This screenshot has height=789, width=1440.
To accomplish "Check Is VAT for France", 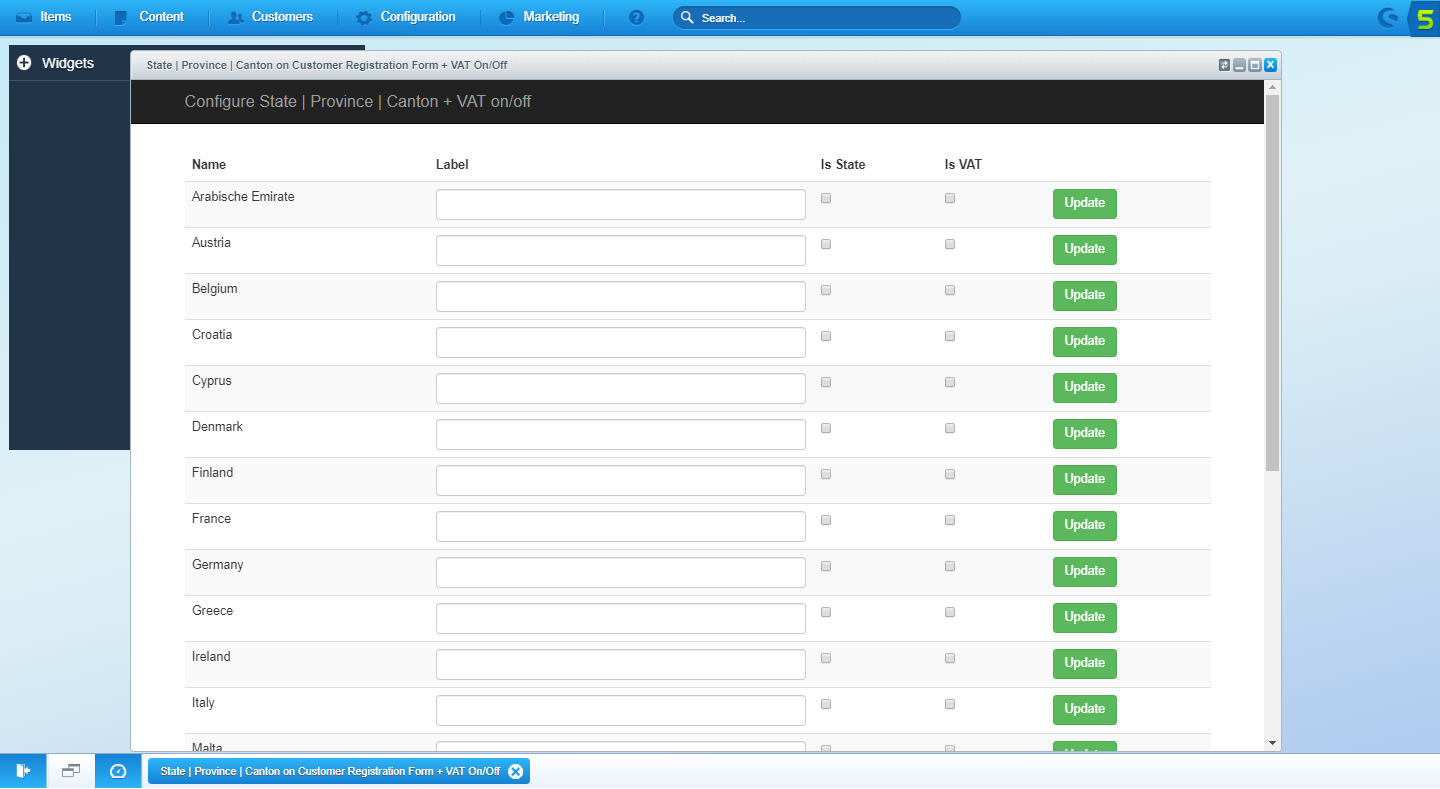I will (950, 520).
